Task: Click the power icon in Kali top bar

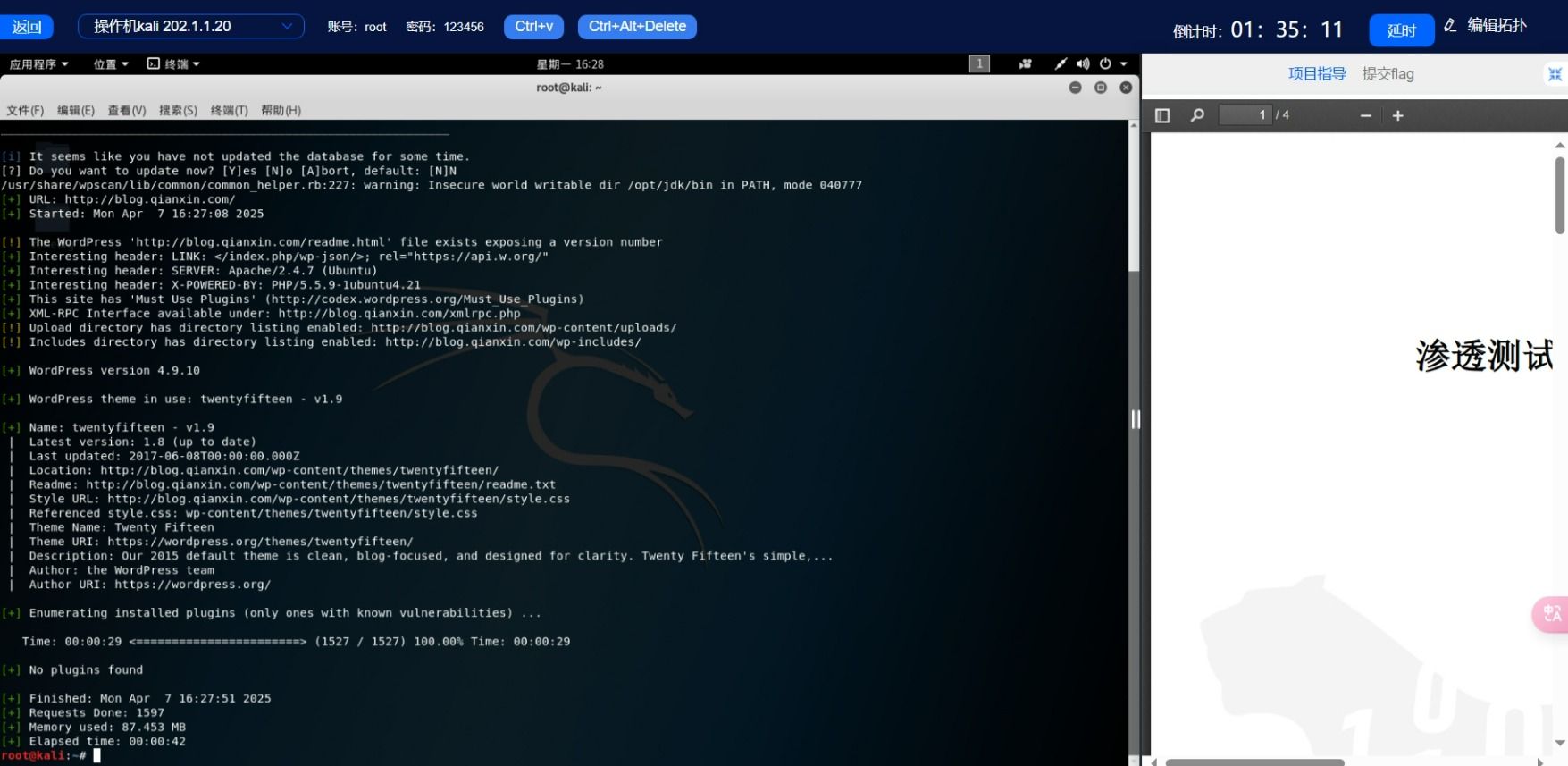Action: coord(1105,63)
